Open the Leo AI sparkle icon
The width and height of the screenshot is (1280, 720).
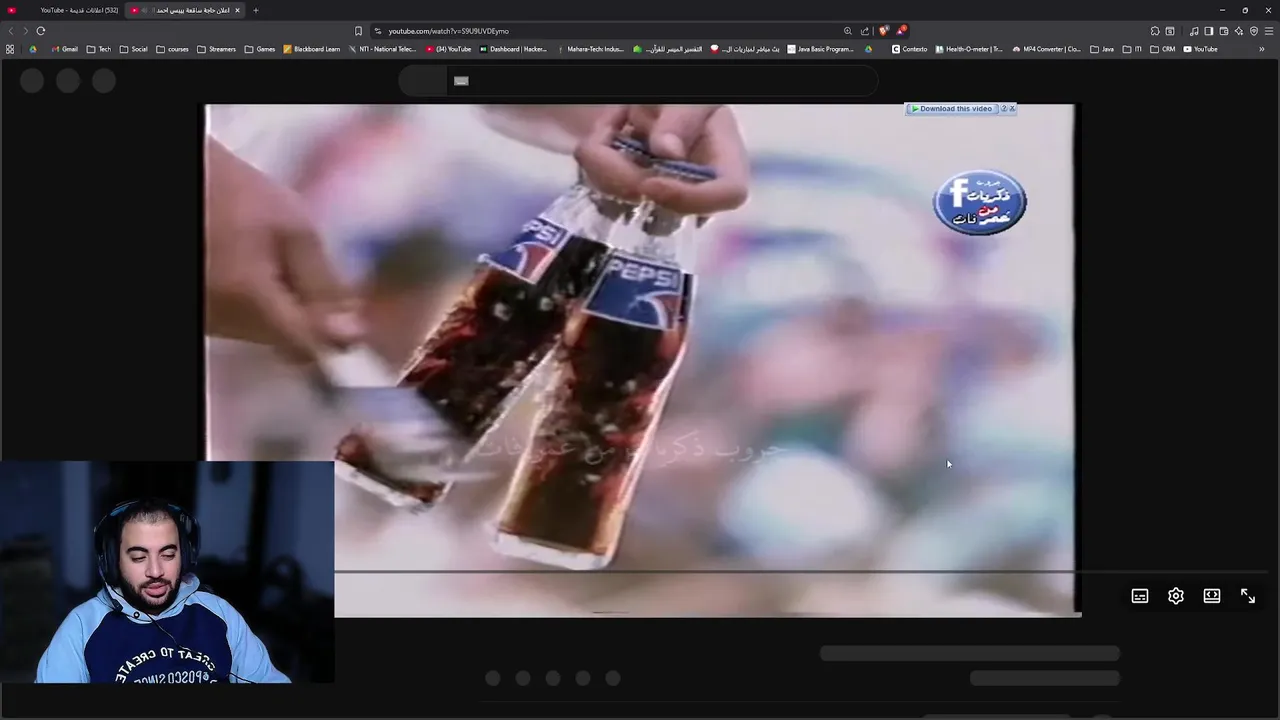tap(1239, 31)
